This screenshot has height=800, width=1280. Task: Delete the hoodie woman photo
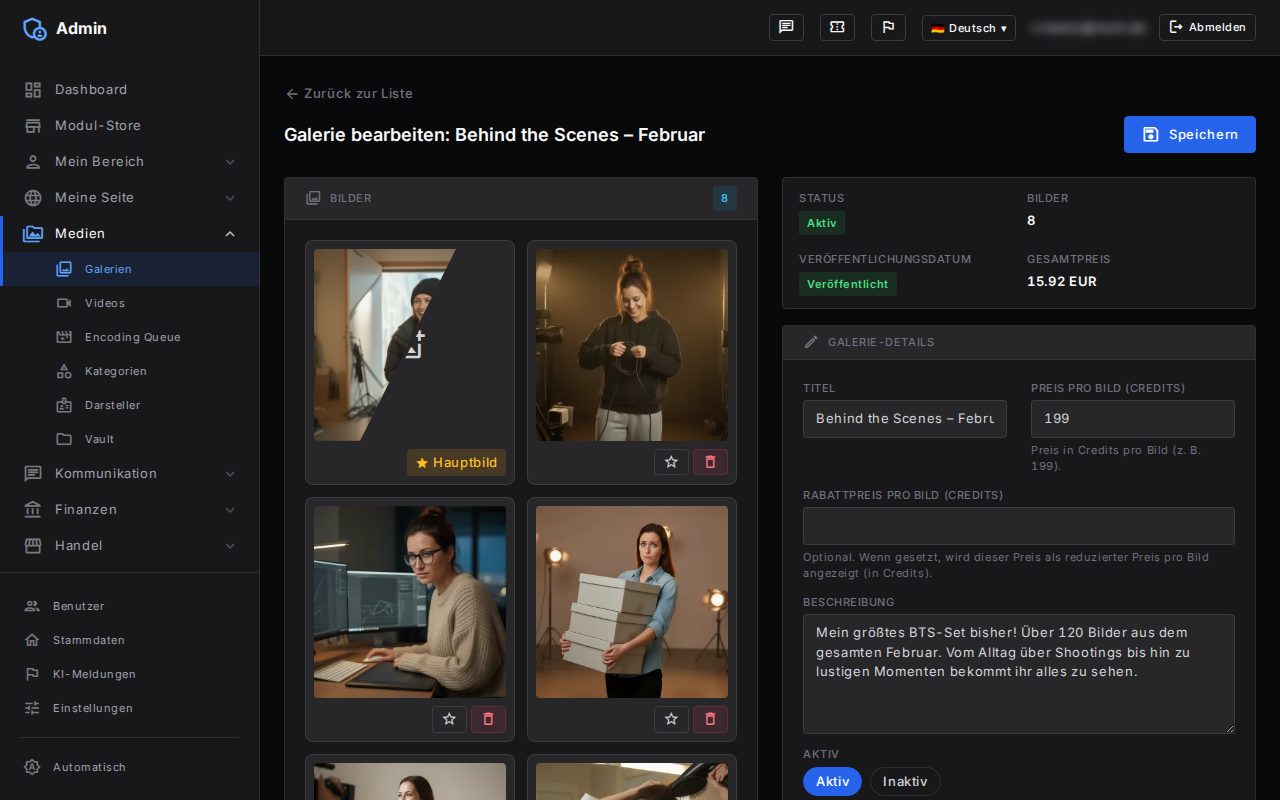[x=710, y=462]
